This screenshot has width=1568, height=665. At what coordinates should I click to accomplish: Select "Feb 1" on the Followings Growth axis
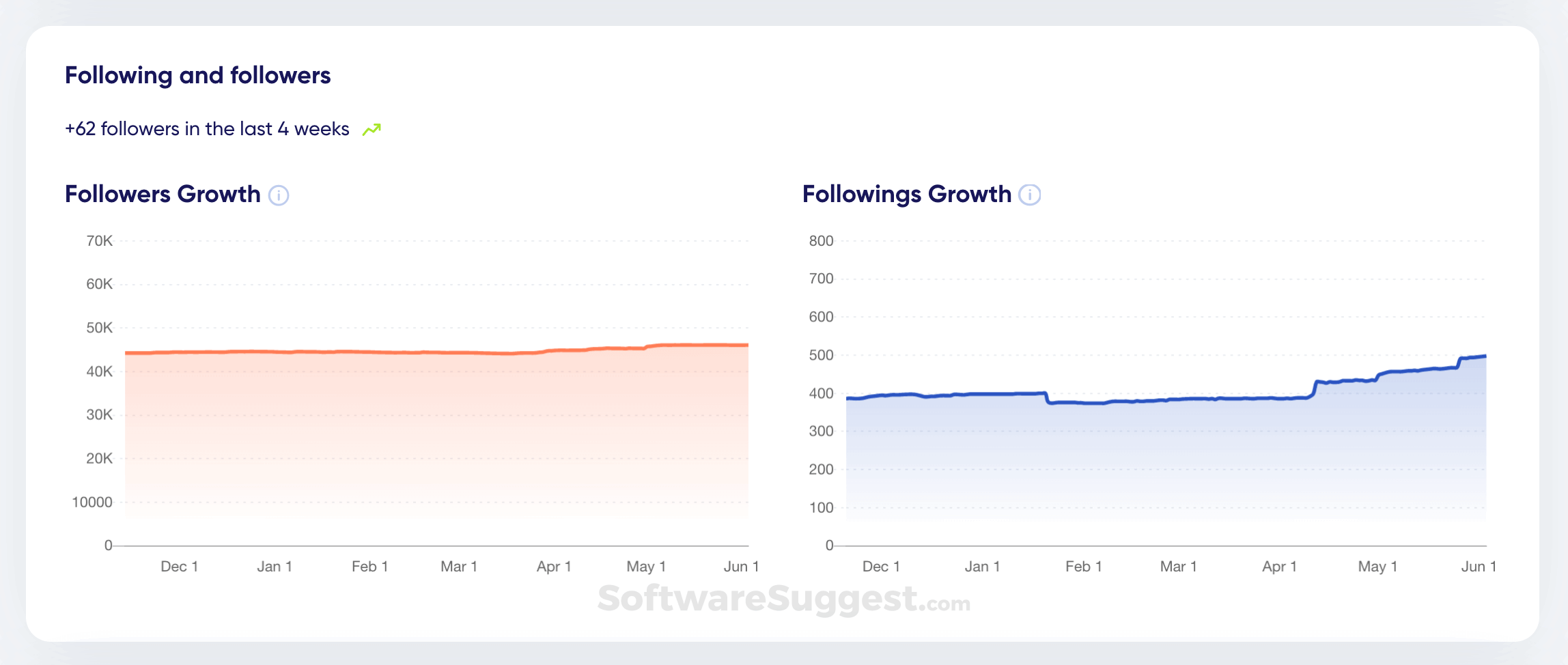[1084, 567]
